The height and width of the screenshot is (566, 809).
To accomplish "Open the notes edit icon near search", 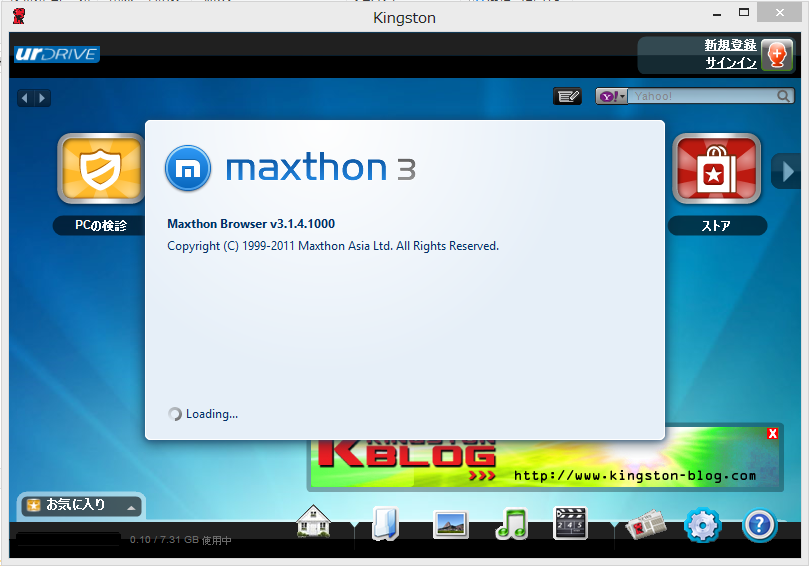I will click(568, 96).
